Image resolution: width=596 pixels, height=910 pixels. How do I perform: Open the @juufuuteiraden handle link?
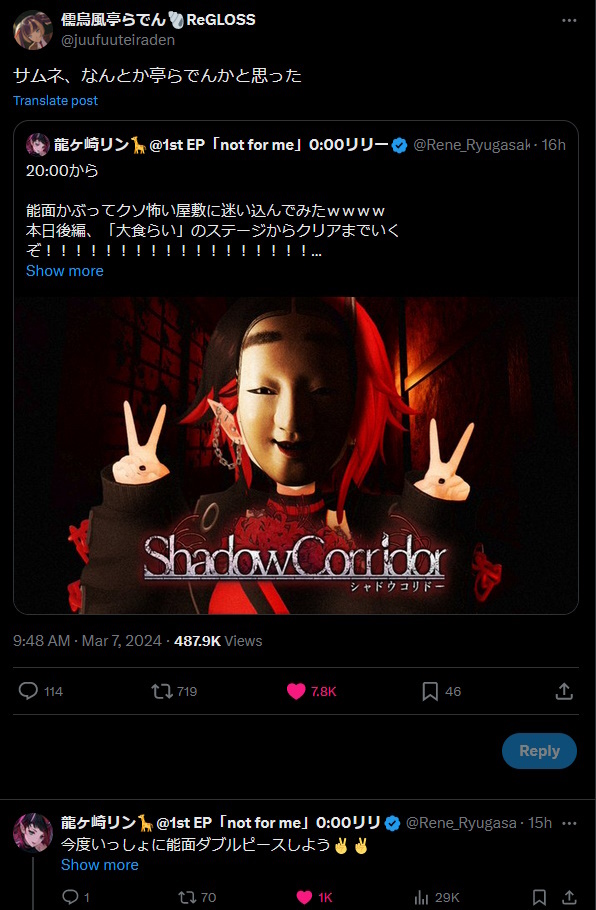click(x=118, y=39)
